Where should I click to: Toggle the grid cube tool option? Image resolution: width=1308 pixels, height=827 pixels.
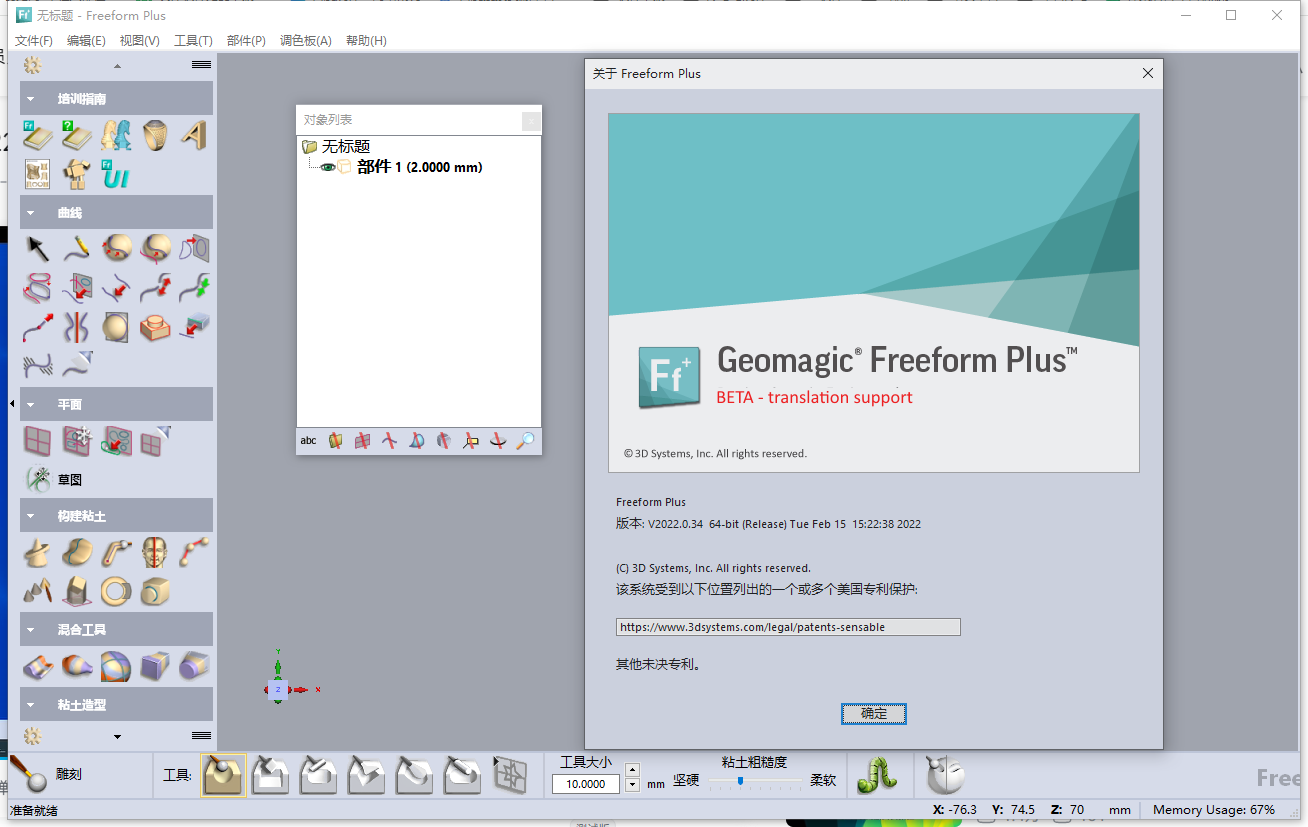point(510,775)
